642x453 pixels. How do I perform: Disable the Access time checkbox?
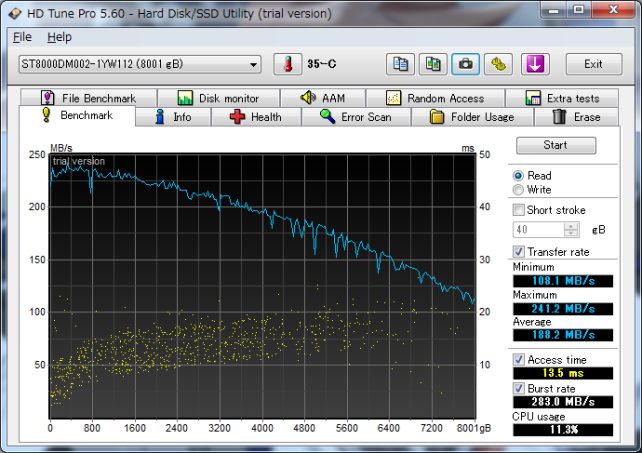click(518, 359)
